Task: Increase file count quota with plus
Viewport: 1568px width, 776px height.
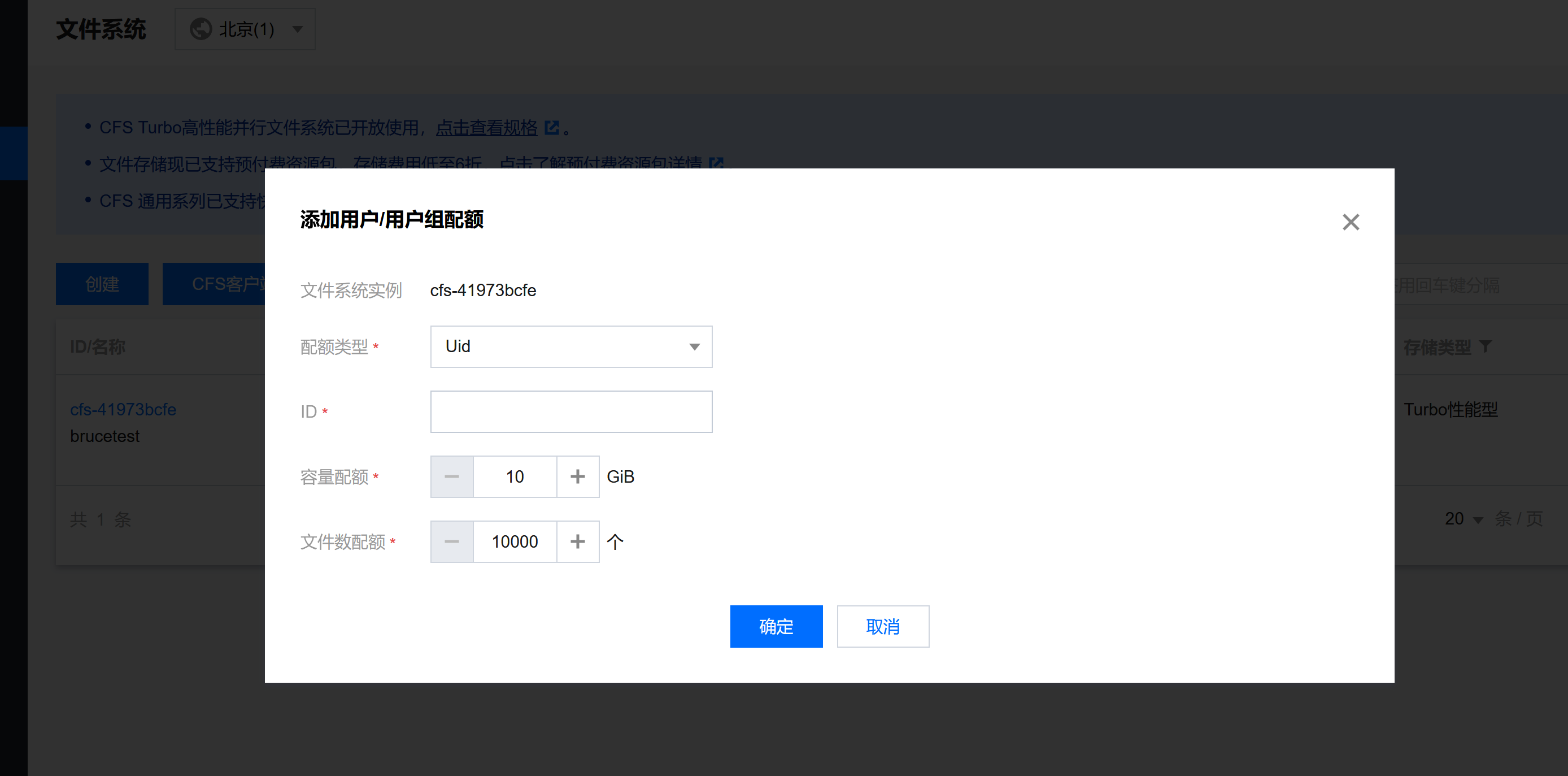Action: pyautogui.click(x=577, y=541)
